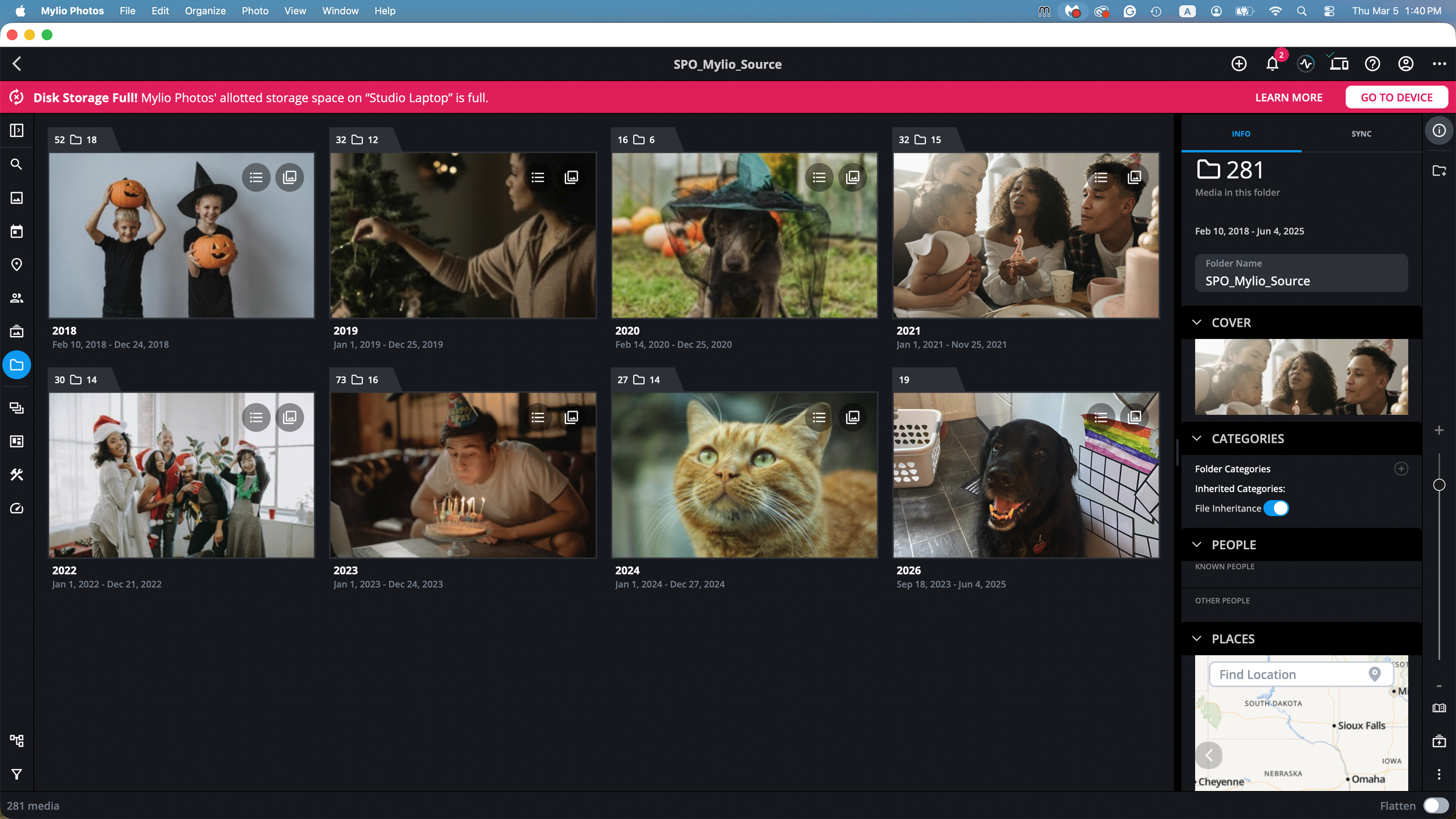This screenshot has width=1456, height=819.
Task: Collapse the PLACES section
Action: [1197, 639]
